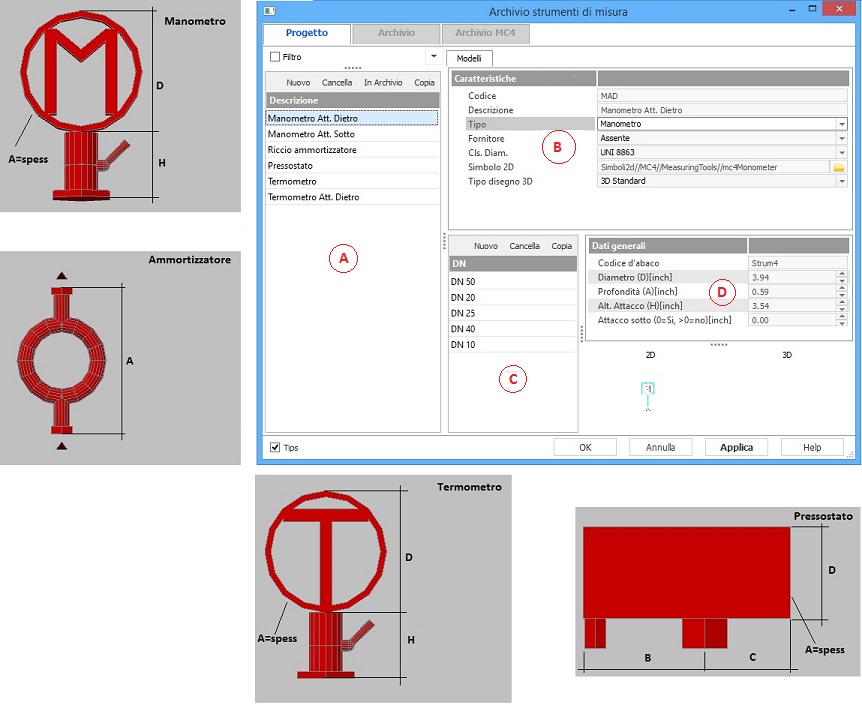Click In Archivio above the Descrizione list
This screenshot has height=708, width=862.
coord(383,83)
